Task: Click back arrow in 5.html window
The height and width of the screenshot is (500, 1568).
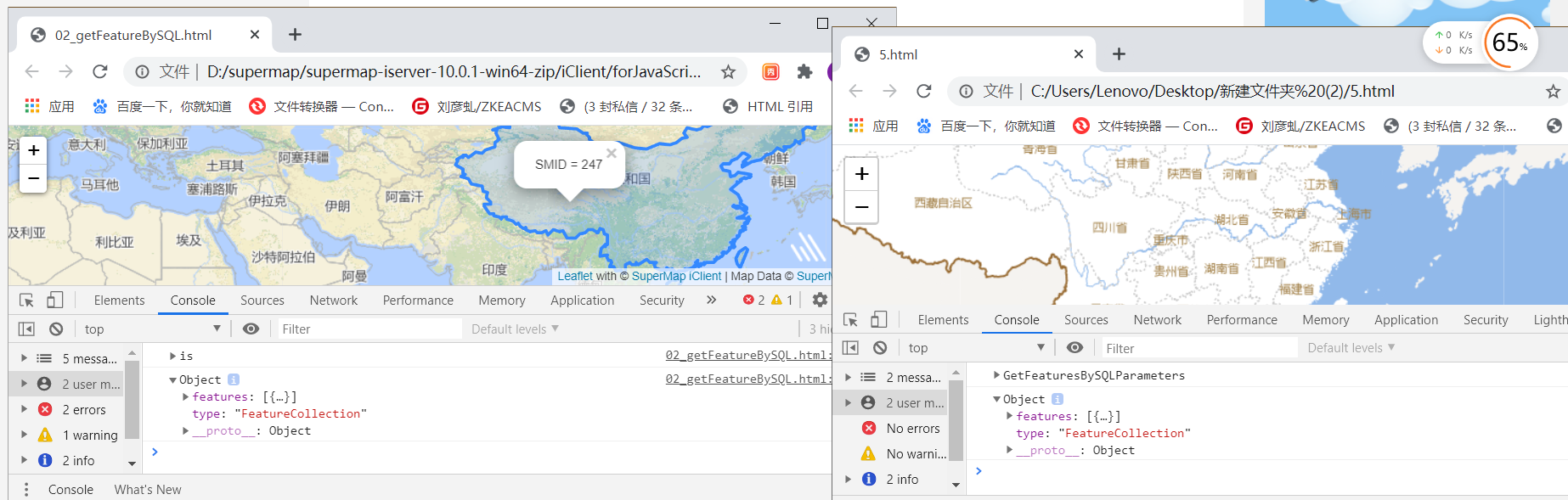Action: click(856, 91)
